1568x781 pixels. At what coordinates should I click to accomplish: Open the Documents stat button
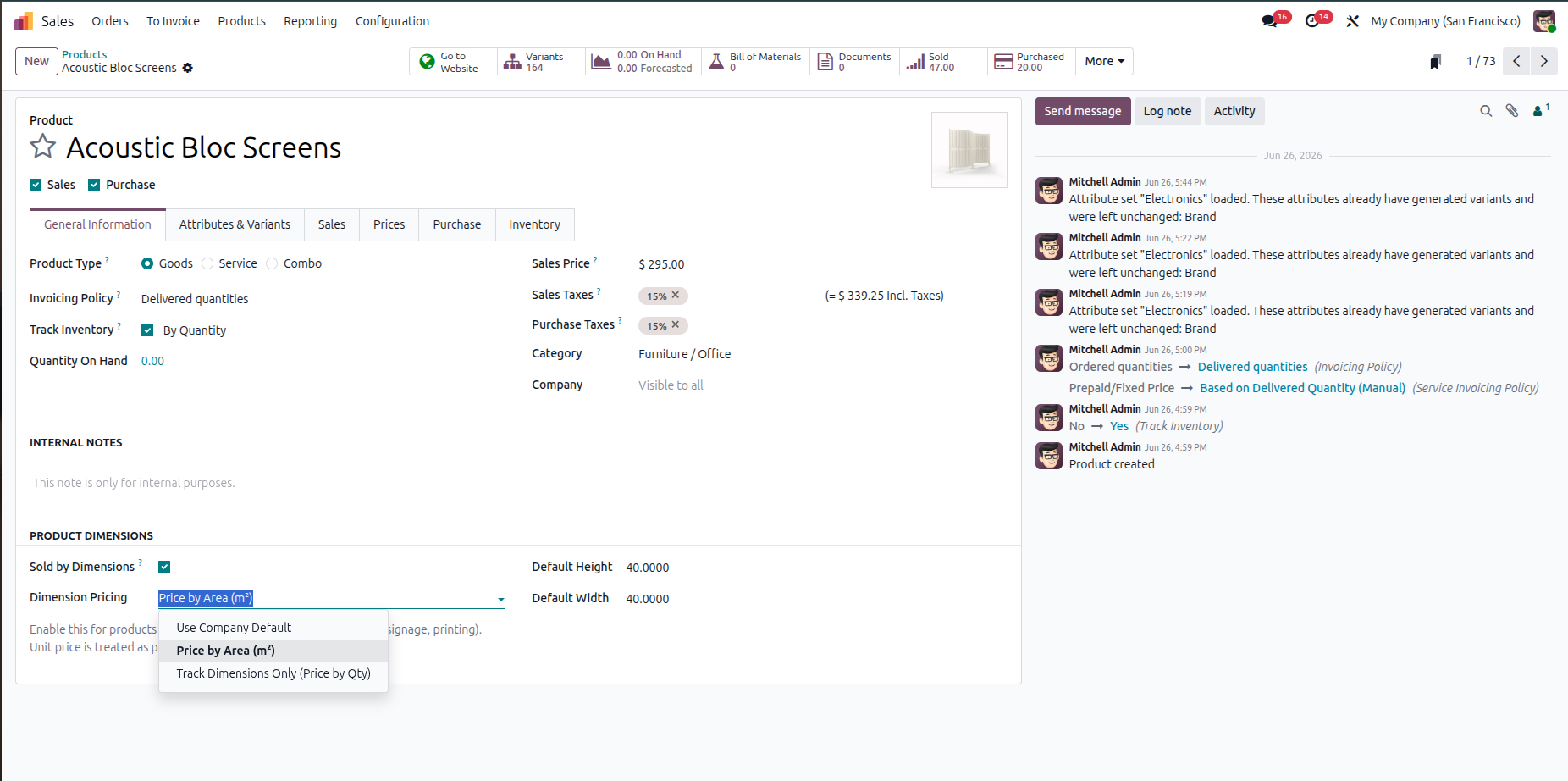855,62
